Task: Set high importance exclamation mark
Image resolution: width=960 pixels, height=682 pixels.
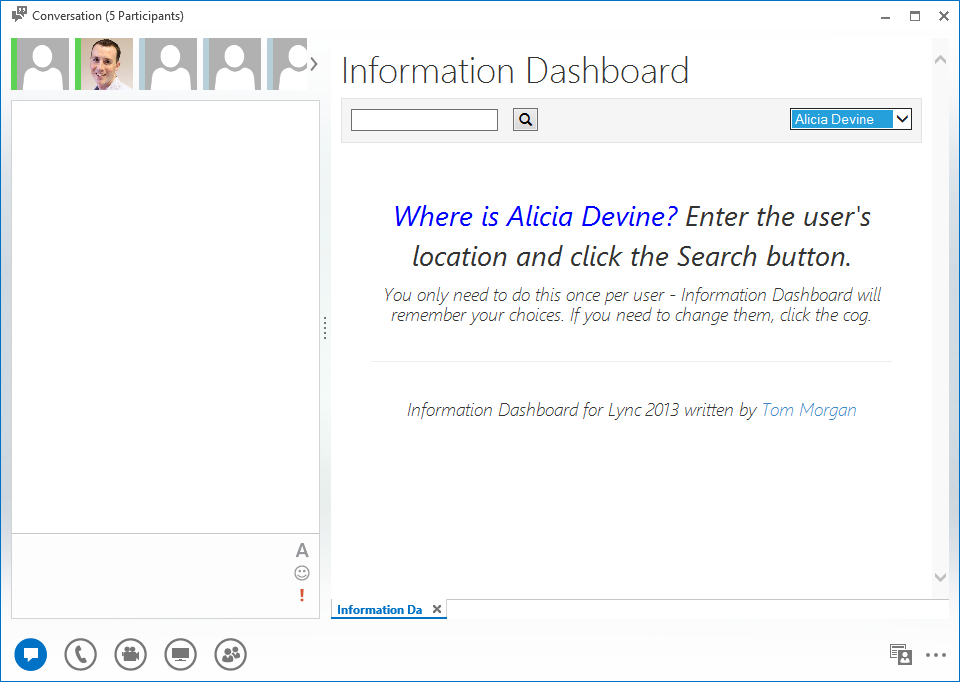Action: [302, 594]
